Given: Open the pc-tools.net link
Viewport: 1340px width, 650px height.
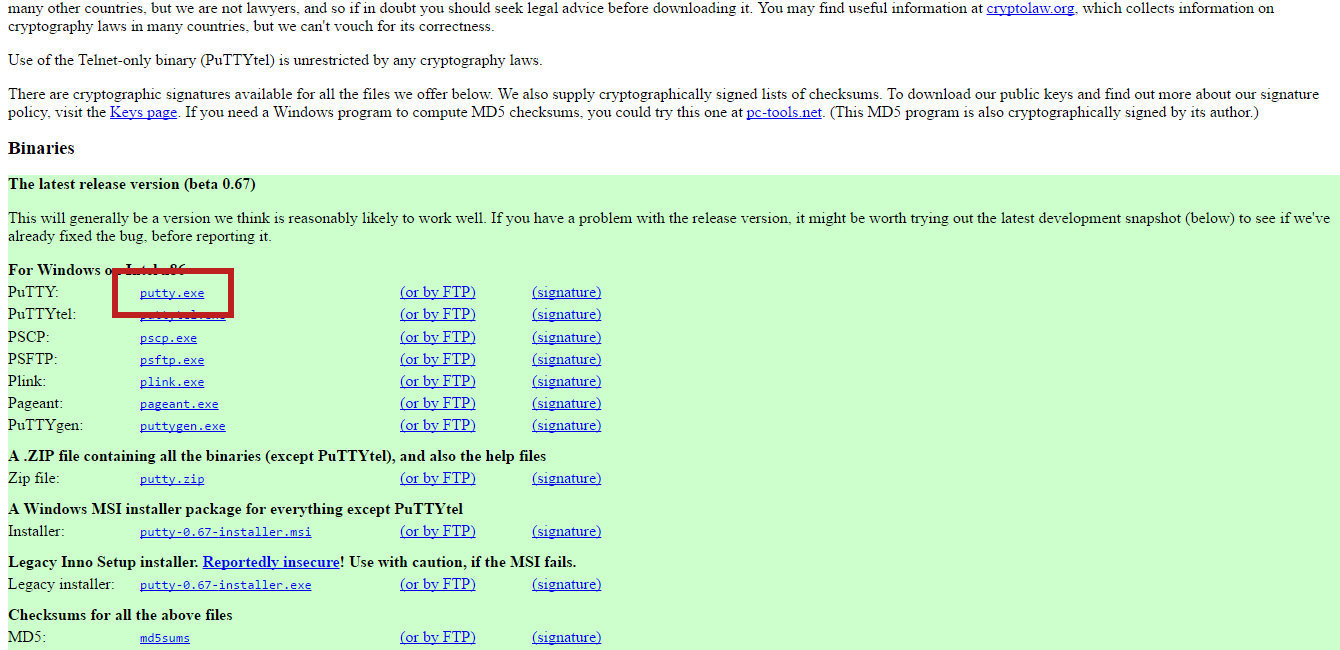Looking at the screenshot, I should click(784, 112).
